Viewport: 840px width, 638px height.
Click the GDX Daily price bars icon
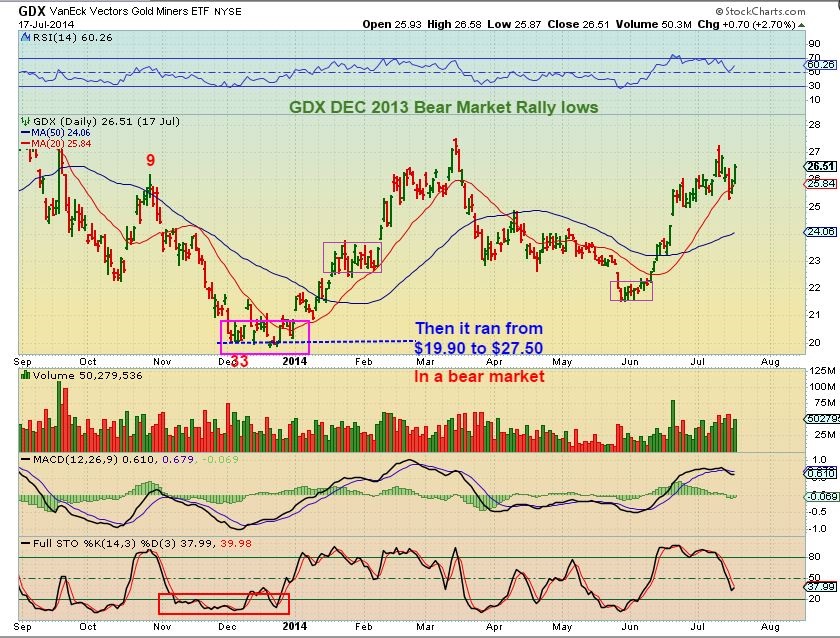tap(25, 122)
